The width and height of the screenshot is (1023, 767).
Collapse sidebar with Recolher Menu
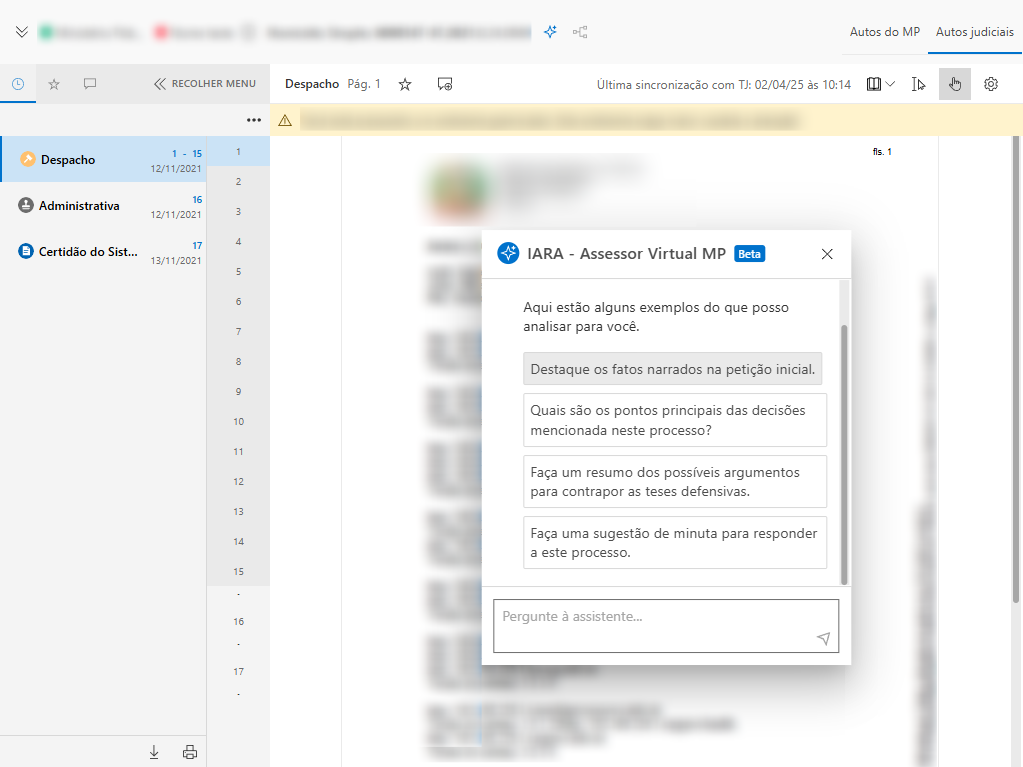[x=205, y=84]
